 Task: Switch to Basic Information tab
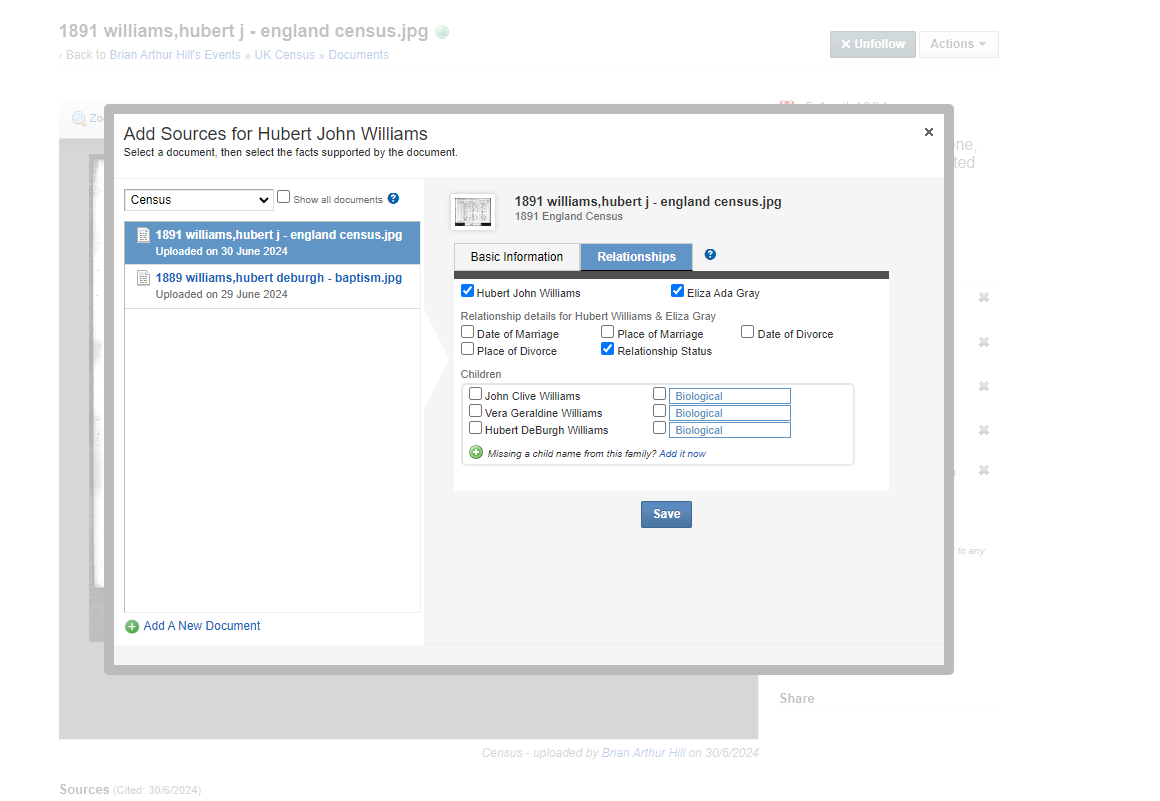pos(516,257)
